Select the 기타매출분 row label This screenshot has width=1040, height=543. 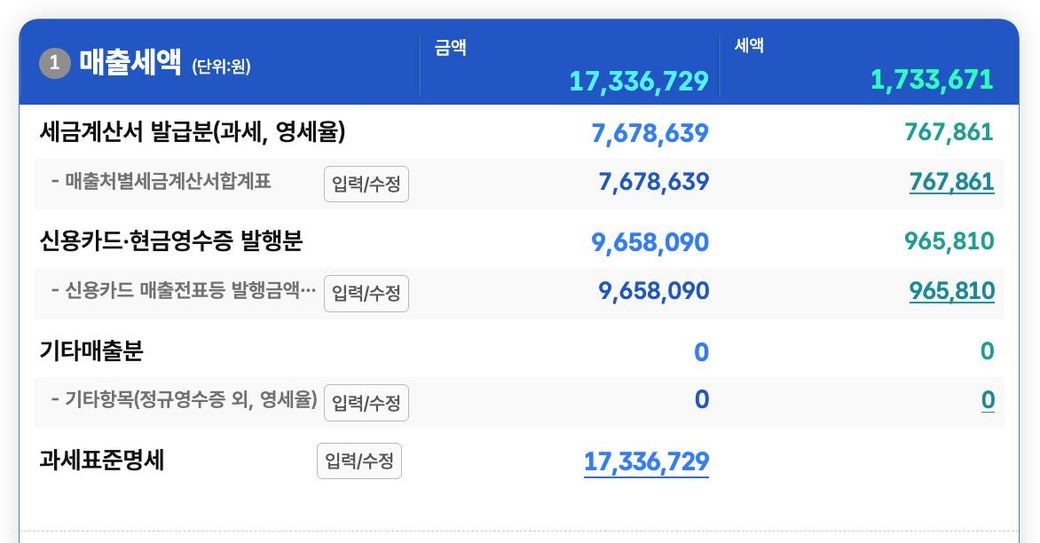click(91, 351)
